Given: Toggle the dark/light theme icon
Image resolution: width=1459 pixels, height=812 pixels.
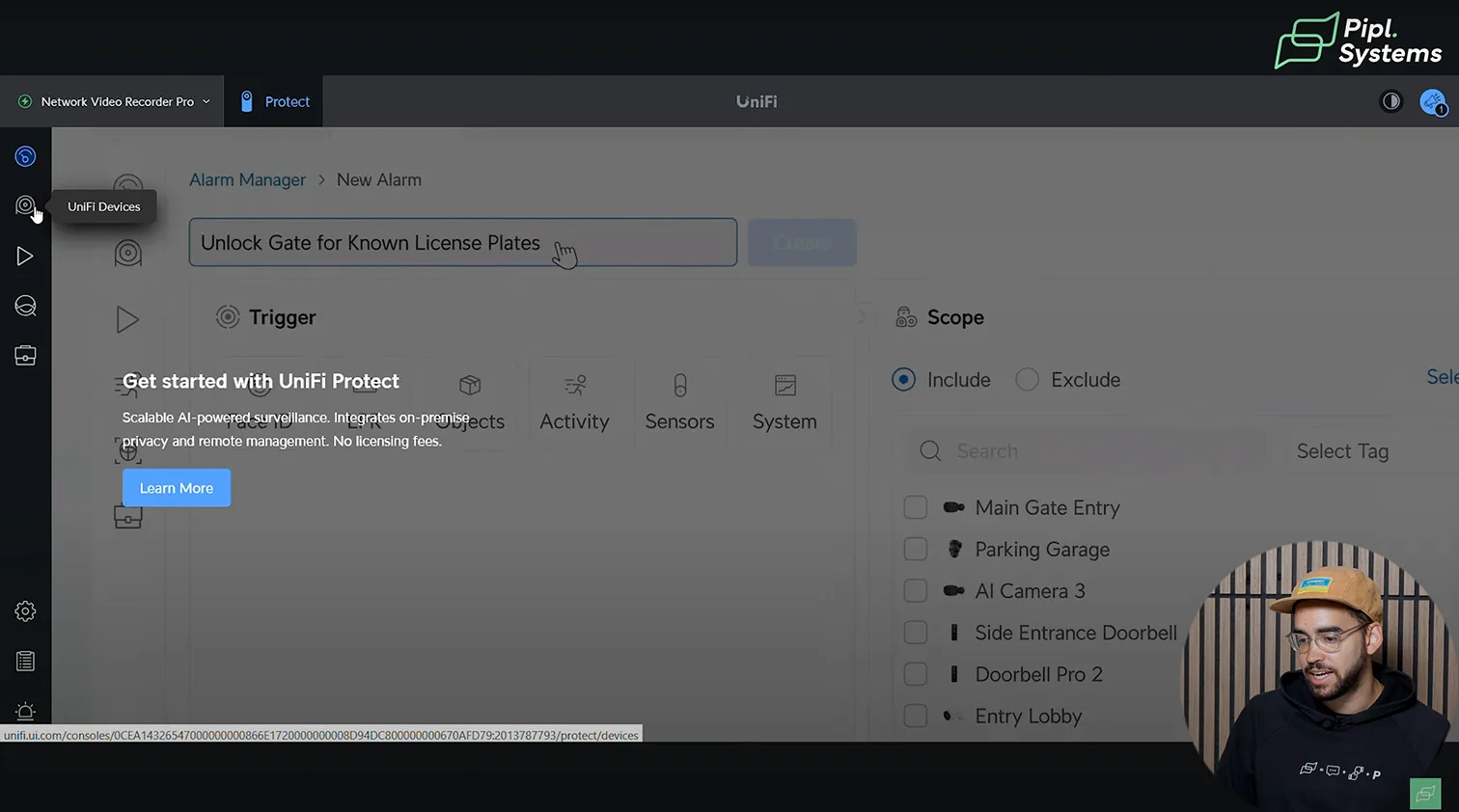Looking at the screenshot, I should [1390, 101].
